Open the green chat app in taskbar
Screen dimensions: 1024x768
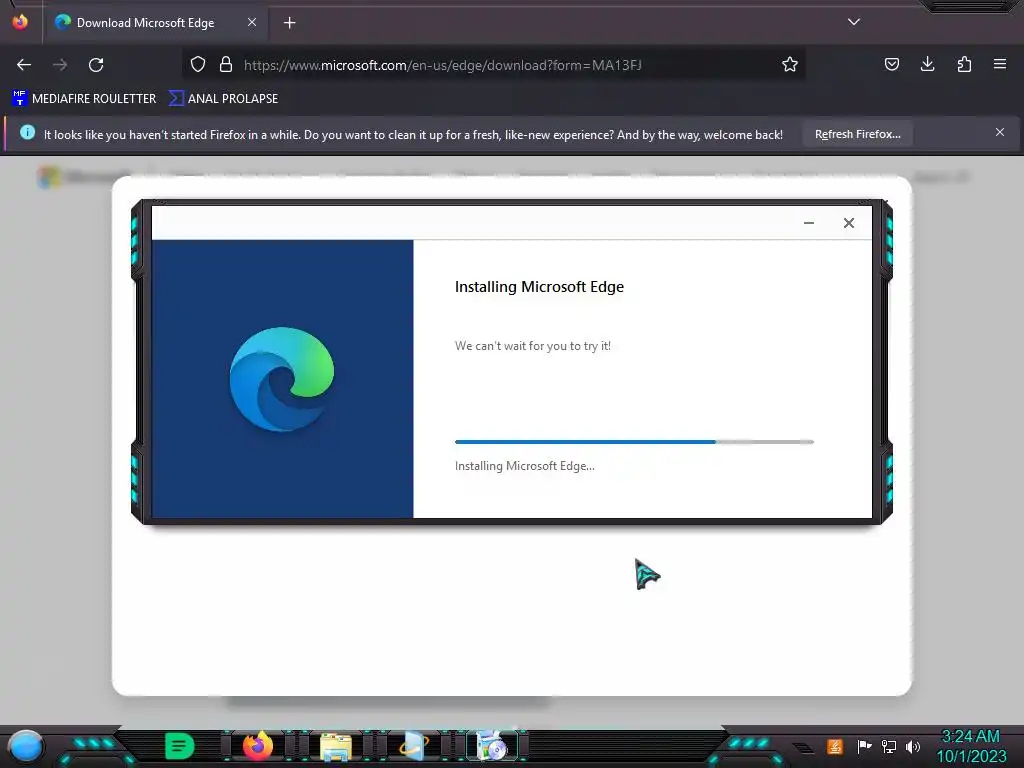pyautogui.click(x=179, y=746)
